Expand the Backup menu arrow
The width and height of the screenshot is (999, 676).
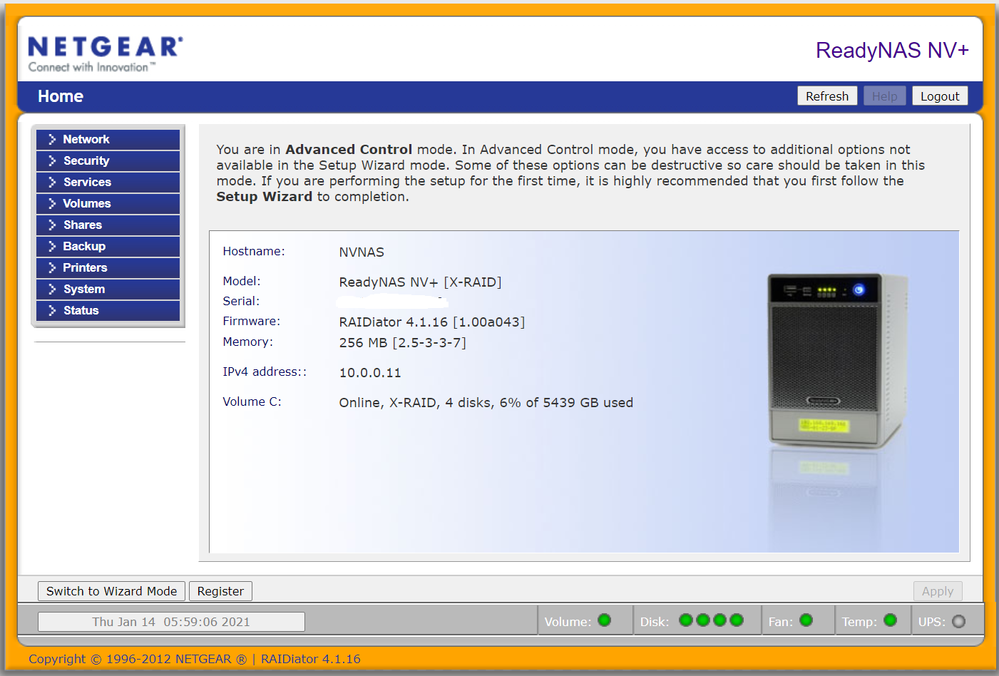(x=52, y=246)
